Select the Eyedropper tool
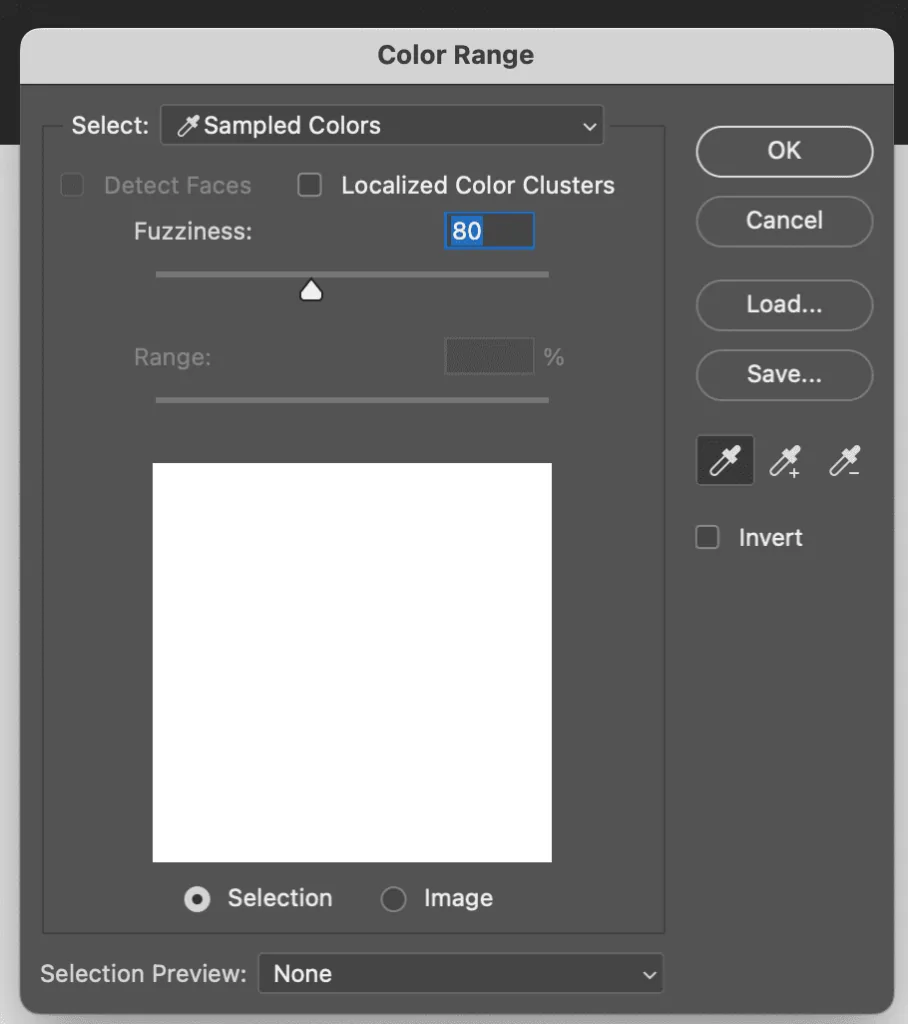This screenshot has height=1024, width=908. (x=725, y=460)
